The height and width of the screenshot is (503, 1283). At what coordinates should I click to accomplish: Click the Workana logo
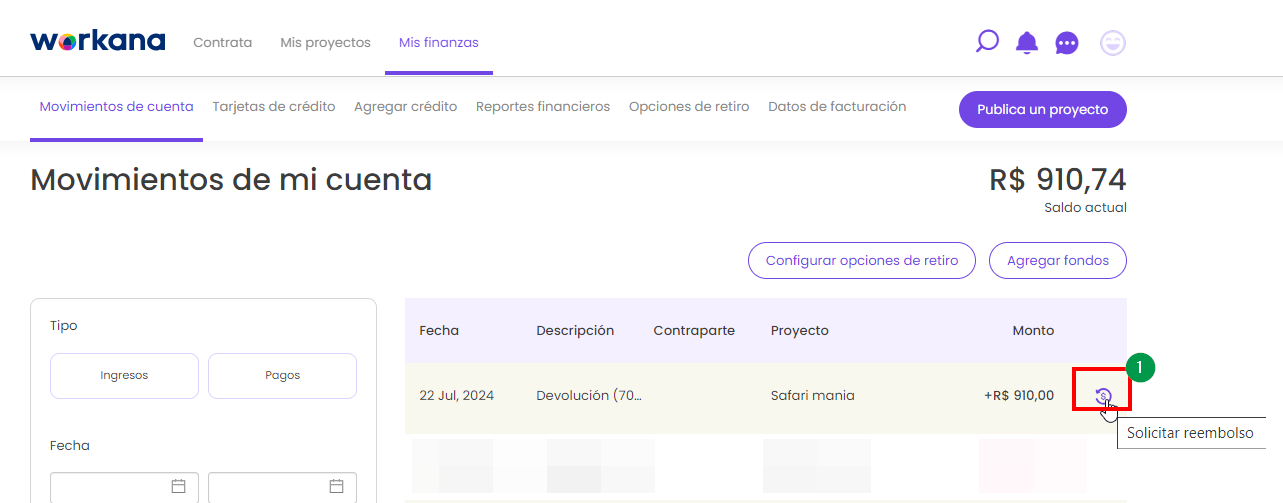[x=97, y=42]
